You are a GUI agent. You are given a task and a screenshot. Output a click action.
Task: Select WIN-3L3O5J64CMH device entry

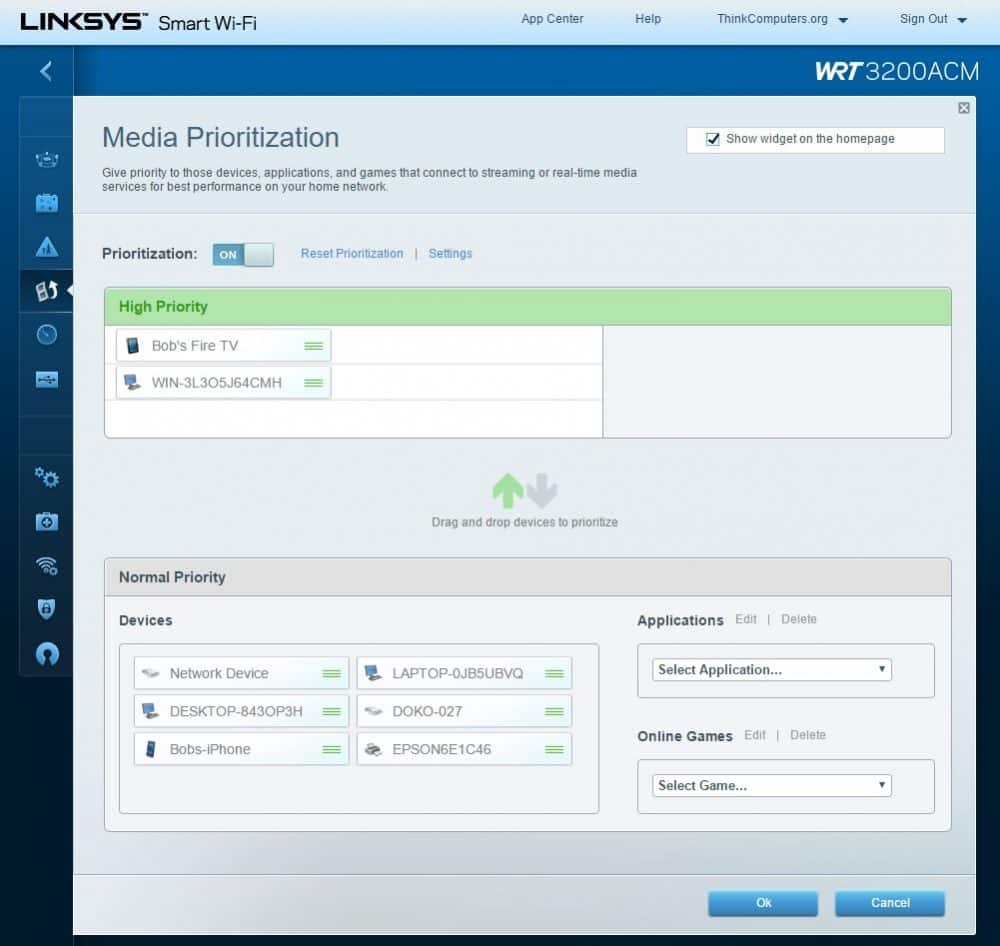(x=223, y=383)
